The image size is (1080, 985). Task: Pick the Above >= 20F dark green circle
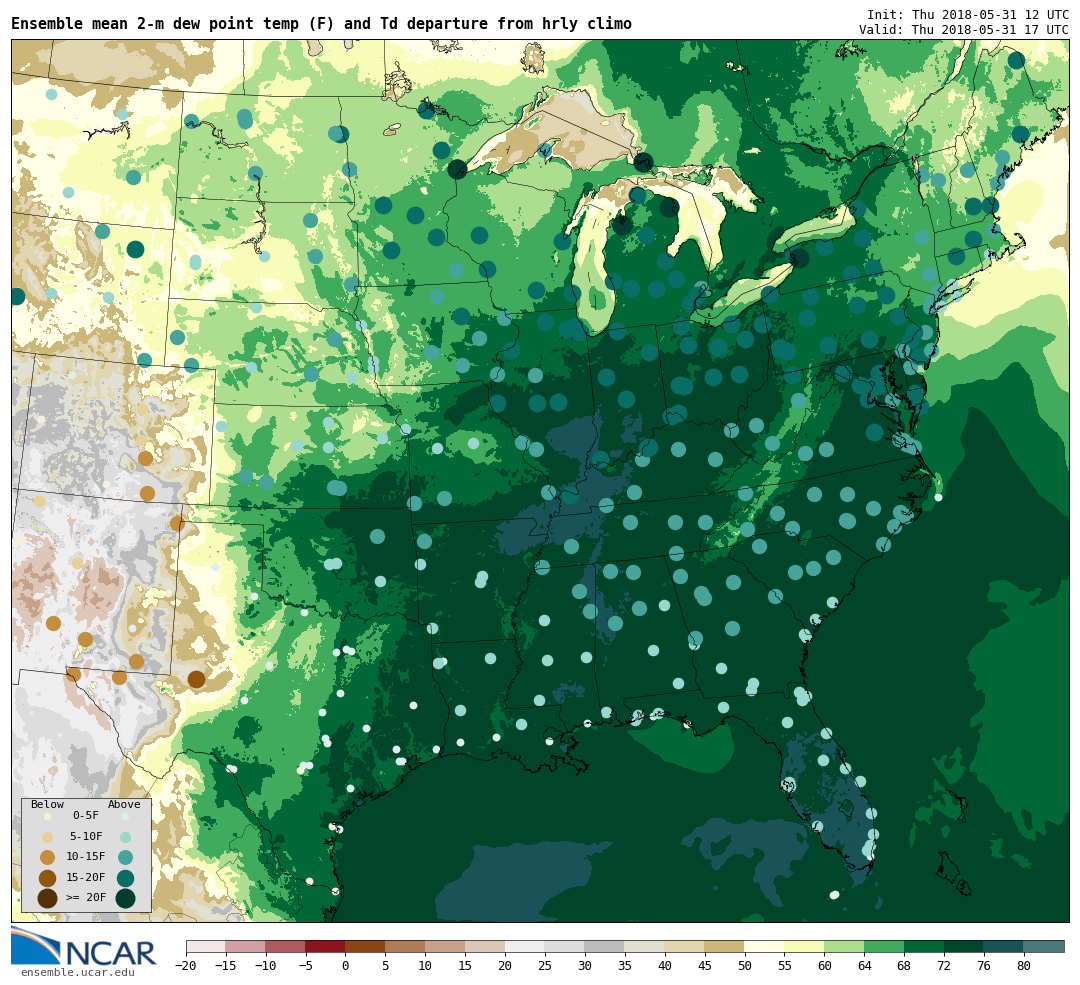(125, 898)
